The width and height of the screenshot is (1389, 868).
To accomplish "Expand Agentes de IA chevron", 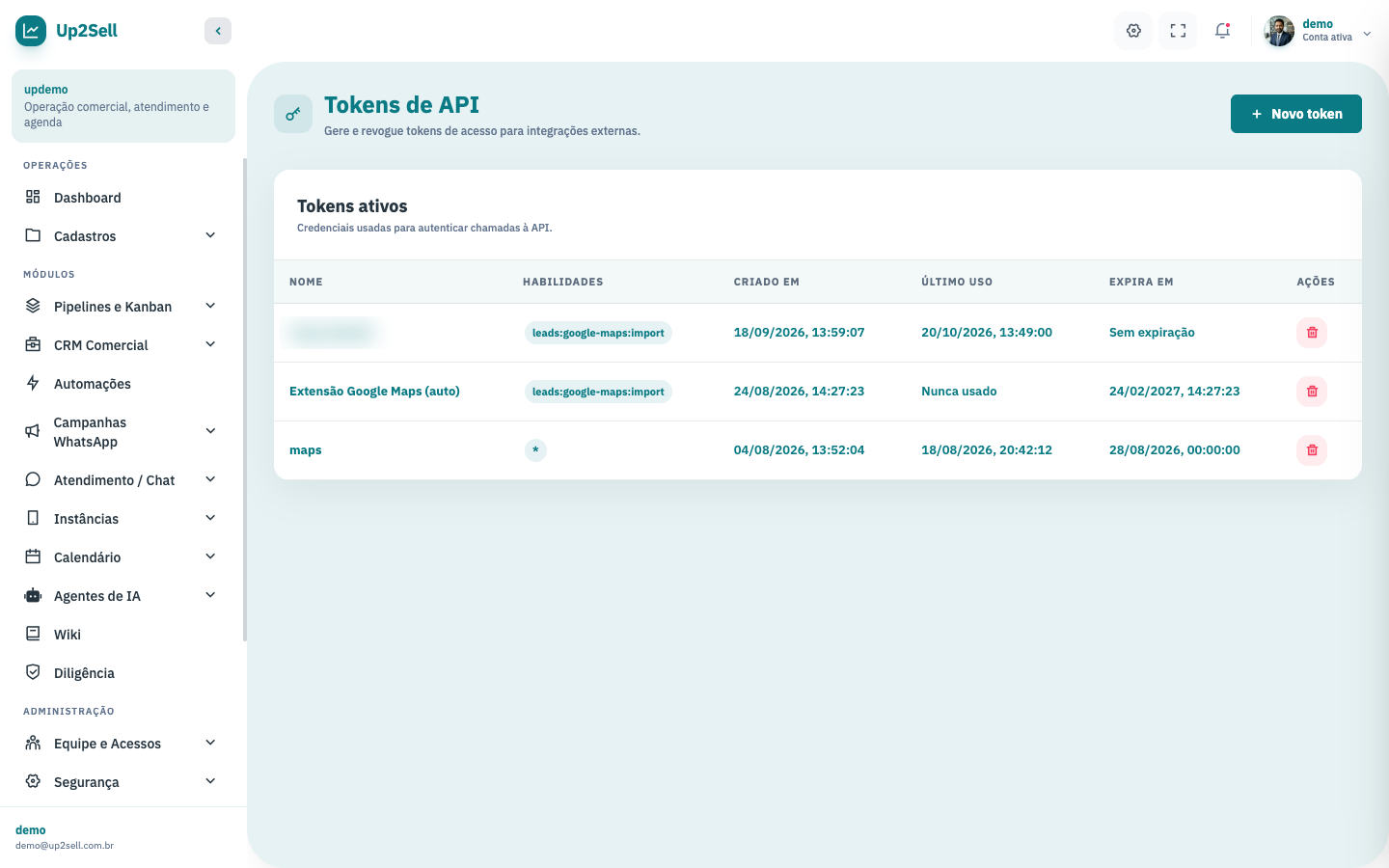I will (210, 595).
